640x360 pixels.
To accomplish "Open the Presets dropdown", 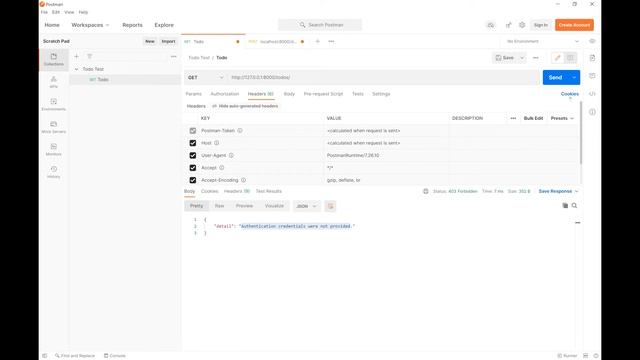I will click(x=562, y=118).
